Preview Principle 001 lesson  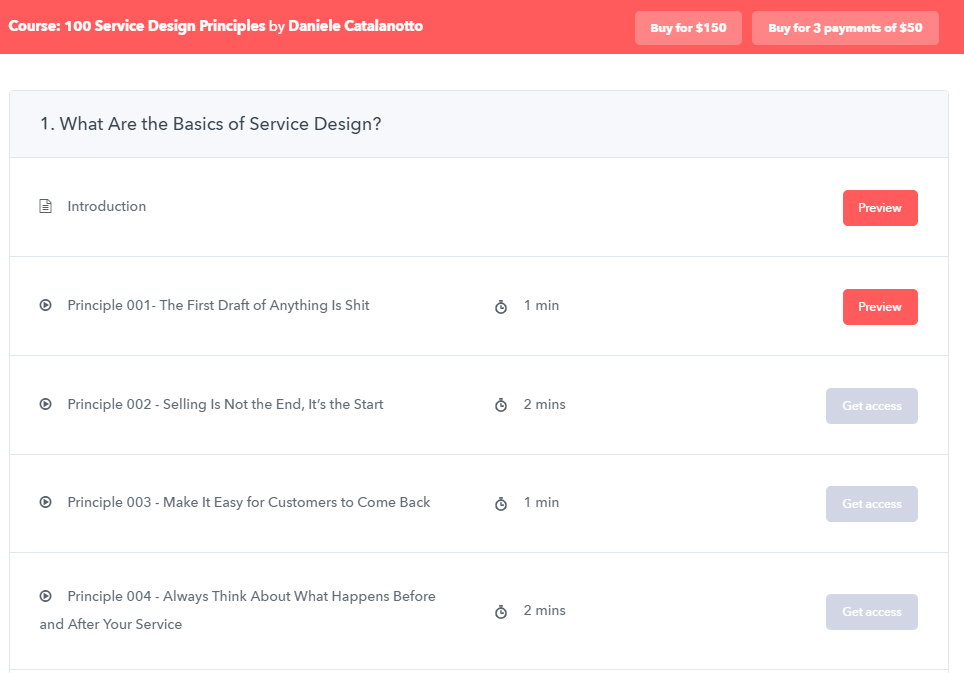pyautogui.click(x=880, y=307)
